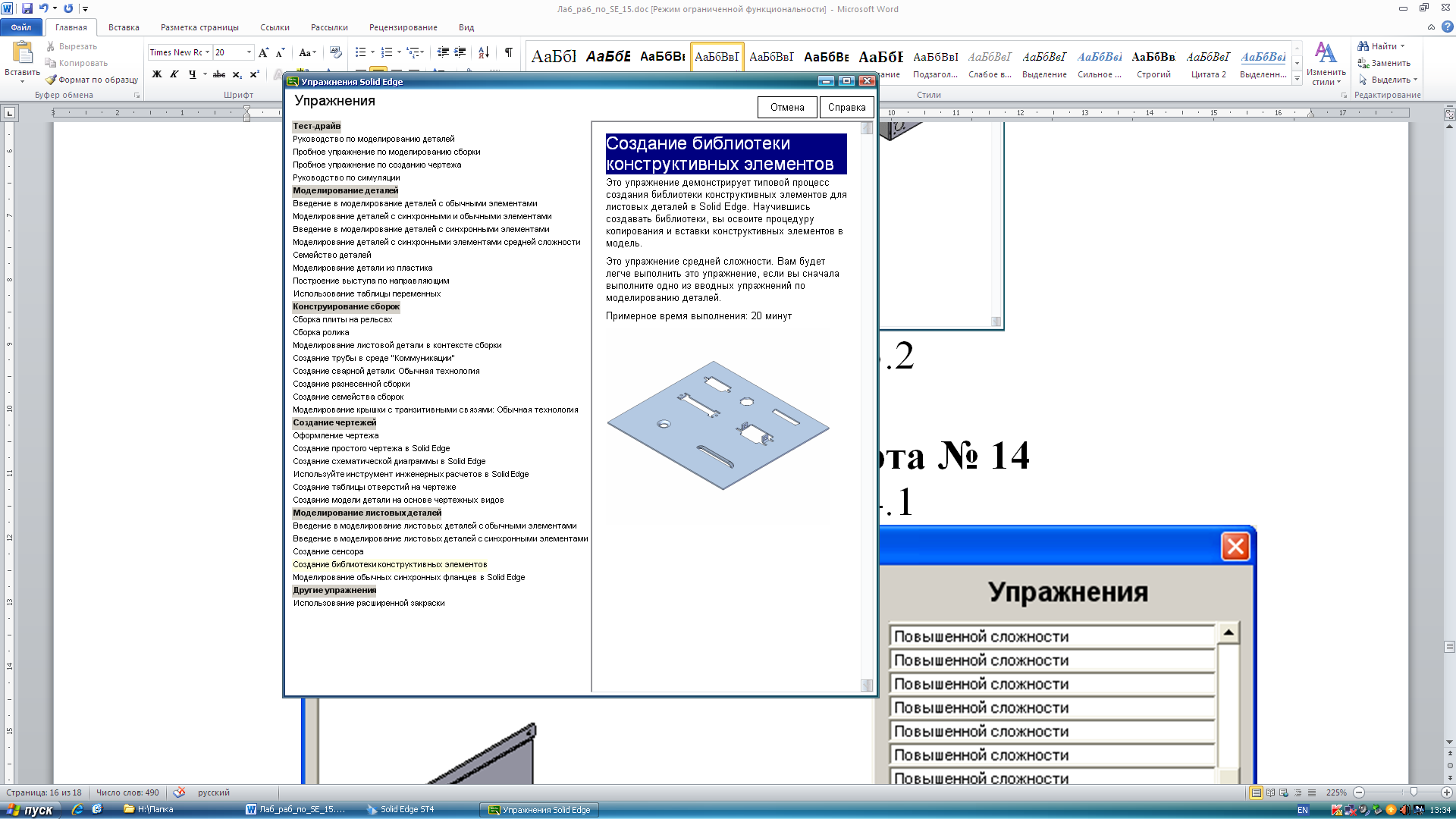Click the Replace (Заменить) command
This screenshot has width=1456, height=819.
(1384, 63)
